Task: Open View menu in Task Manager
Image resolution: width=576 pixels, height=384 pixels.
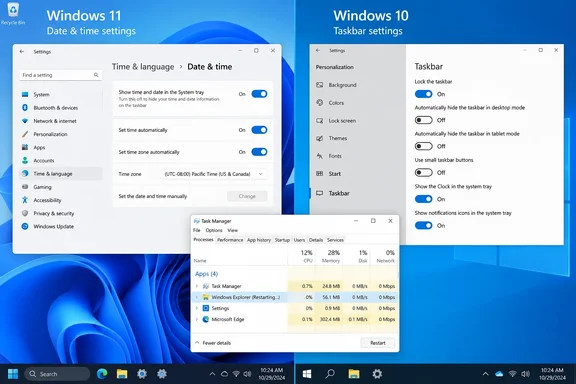Action: [x=233, y=230]
